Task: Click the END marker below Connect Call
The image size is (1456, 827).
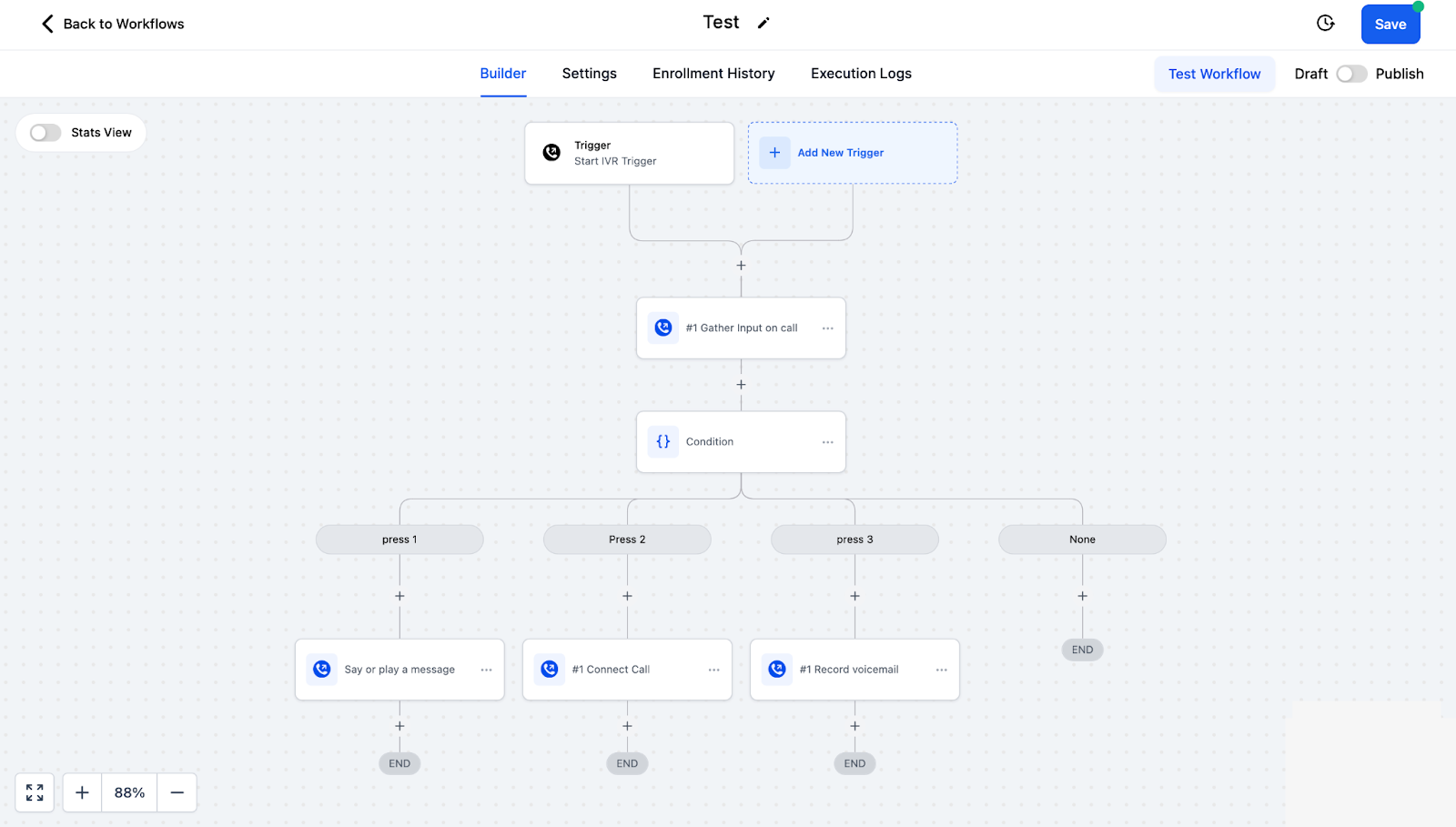Action: click(x=627, y=763)
